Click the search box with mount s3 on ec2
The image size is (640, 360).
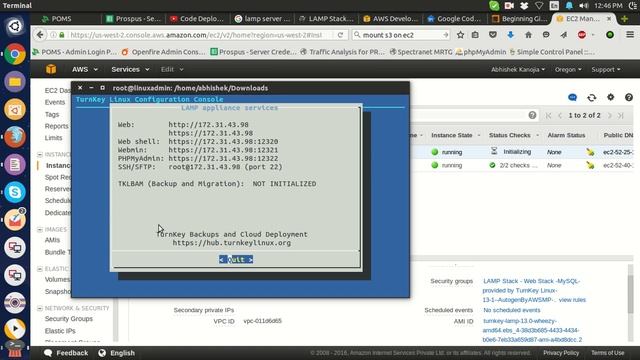pos(400,35)
